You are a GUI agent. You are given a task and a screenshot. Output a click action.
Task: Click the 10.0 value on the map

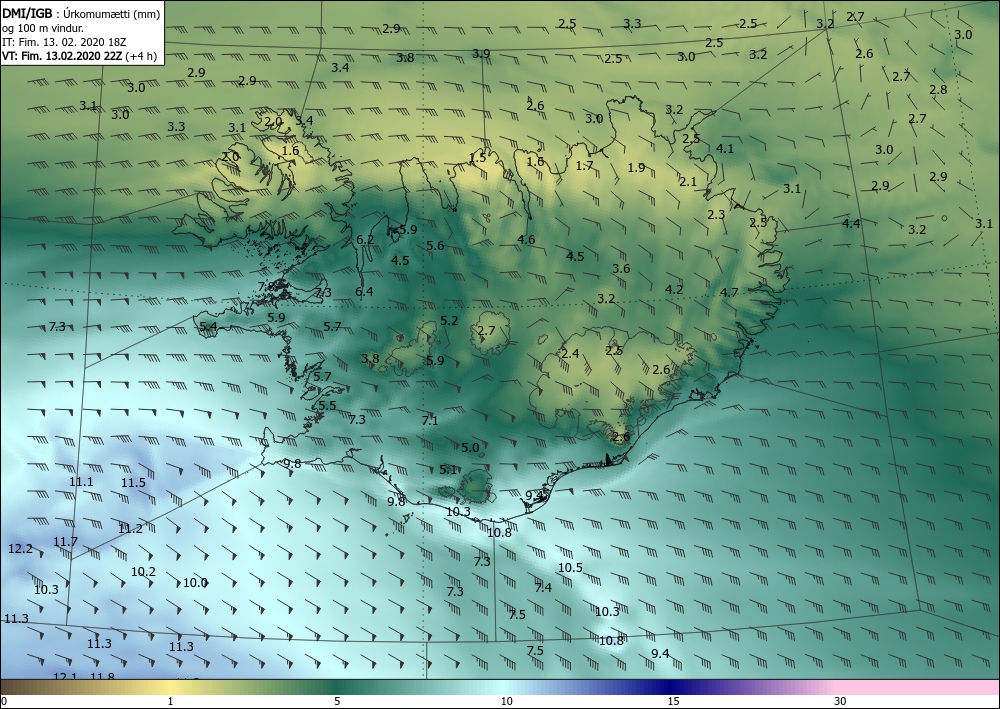pos(195,582)
